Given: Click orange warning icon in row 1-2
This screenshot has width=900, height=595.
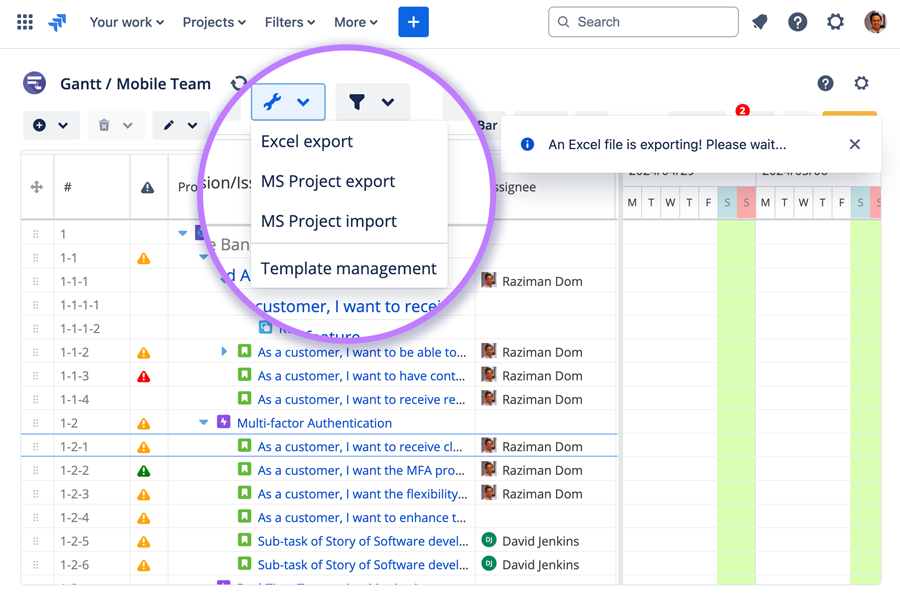Looking at the screenshot, I should (143, 424).
